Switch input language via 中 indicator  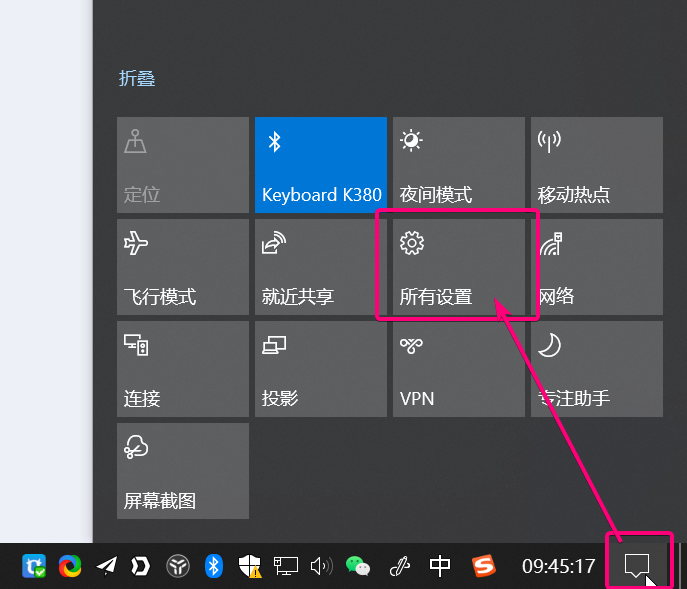439,566
